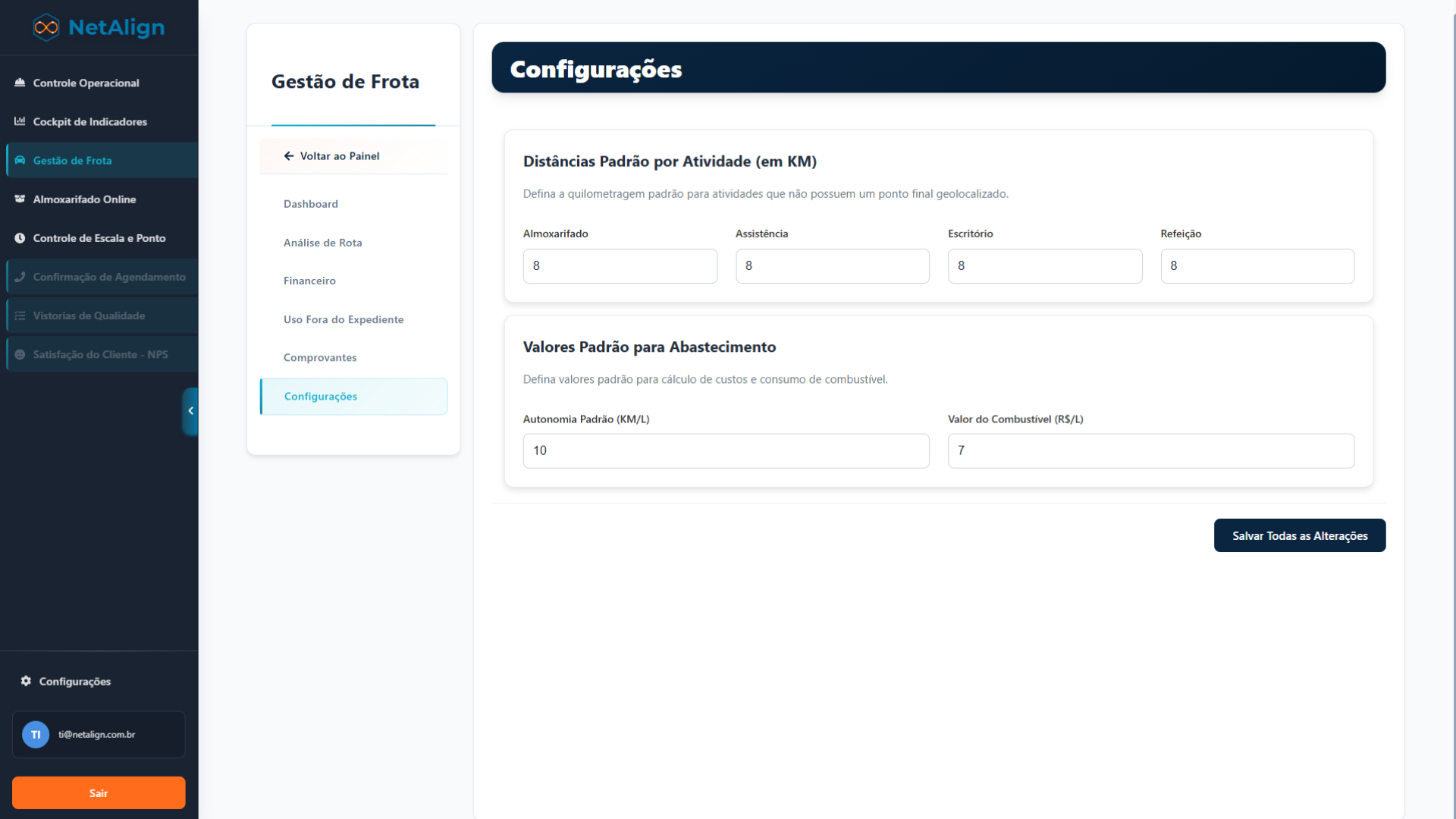
Task: Edit the Autonomia Padrão (KM/L) field
Action: point(726,450)
